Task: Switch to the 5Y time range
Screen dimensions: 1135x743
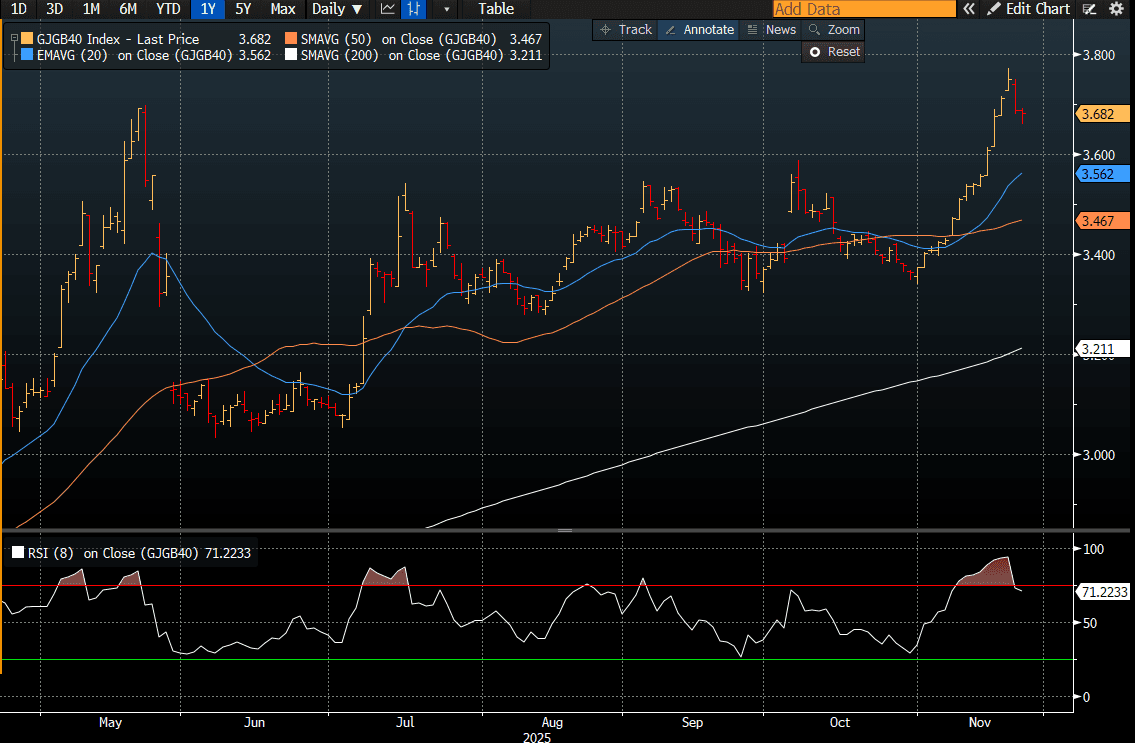Action: coord(243,9)
